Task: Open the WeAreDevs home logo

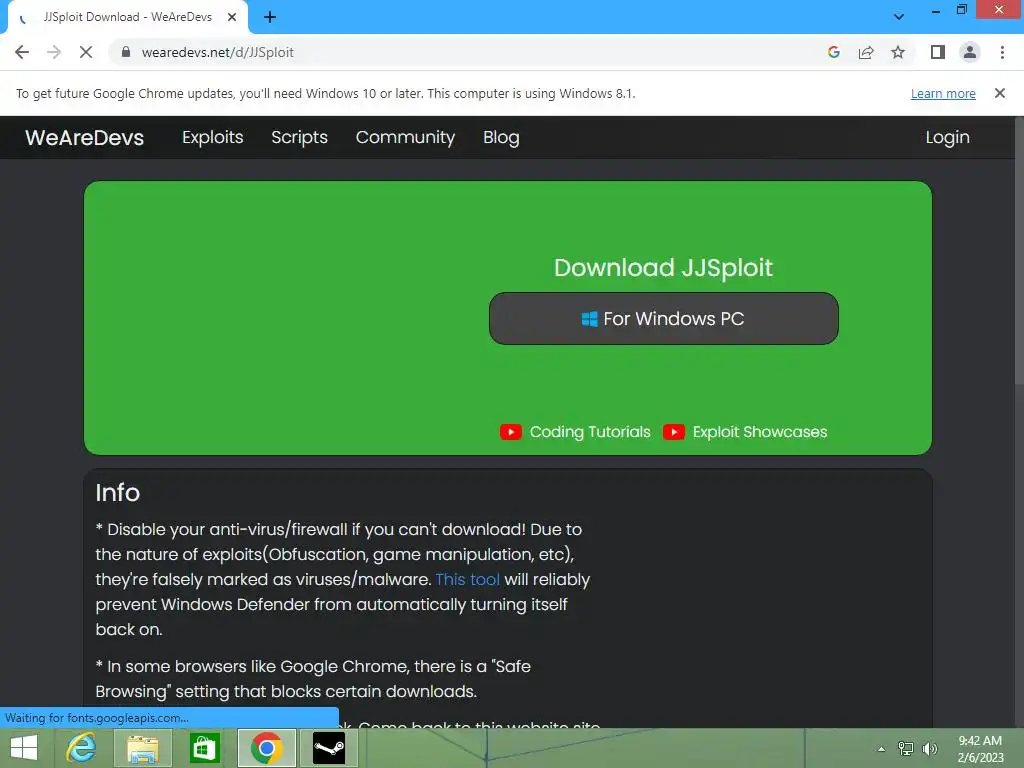Action: (84, 137)
